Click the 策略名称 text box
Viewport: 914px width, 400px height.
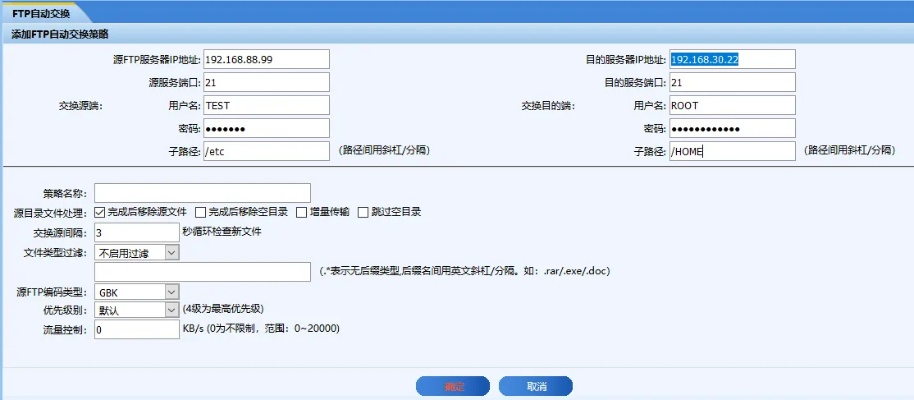(202, 192)
